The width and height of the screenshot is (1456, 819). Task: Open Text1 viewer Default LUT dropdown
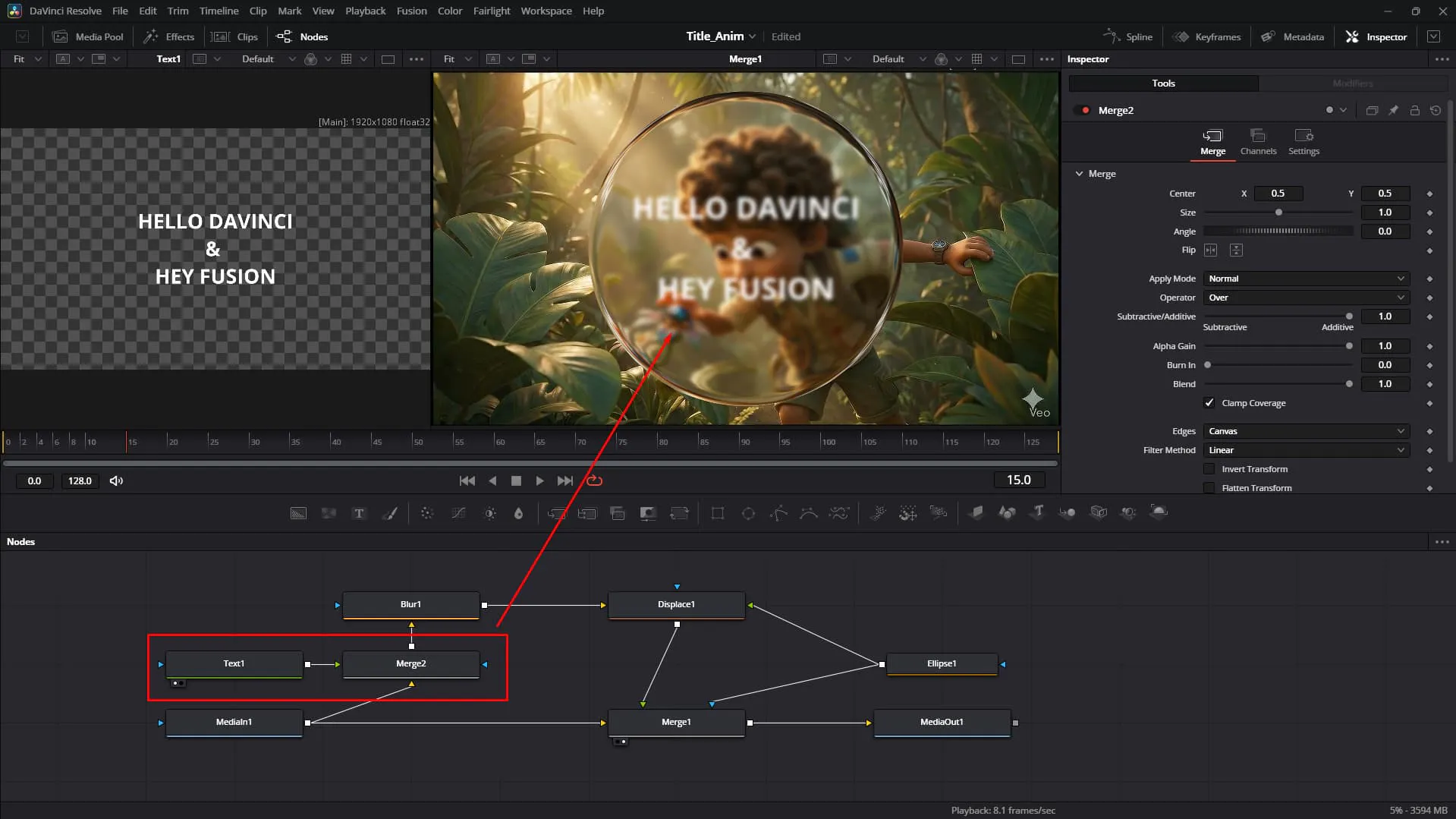click(269, 59)
